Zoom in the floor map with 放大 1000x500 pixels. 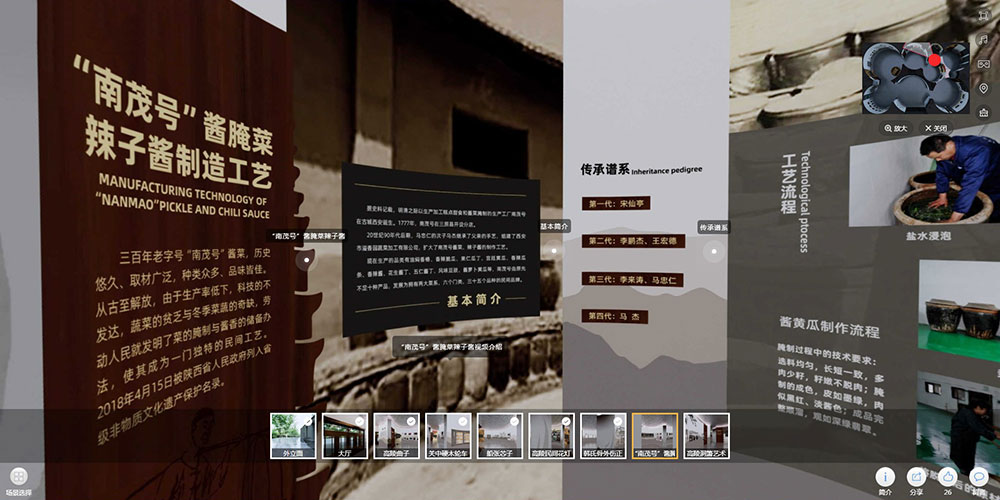pos(895,128)
